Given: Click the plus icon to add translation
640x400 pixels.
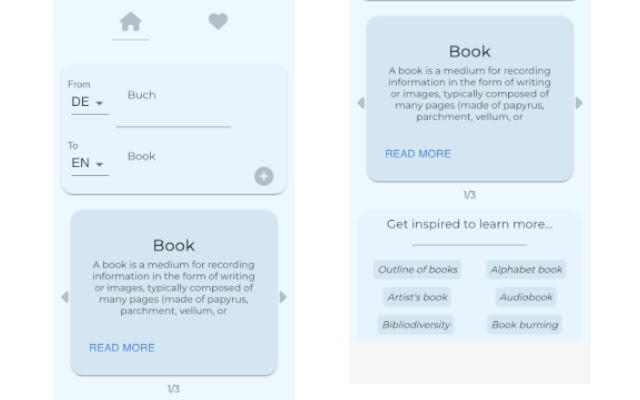Looking at the screenshot, I should point(263,176).
